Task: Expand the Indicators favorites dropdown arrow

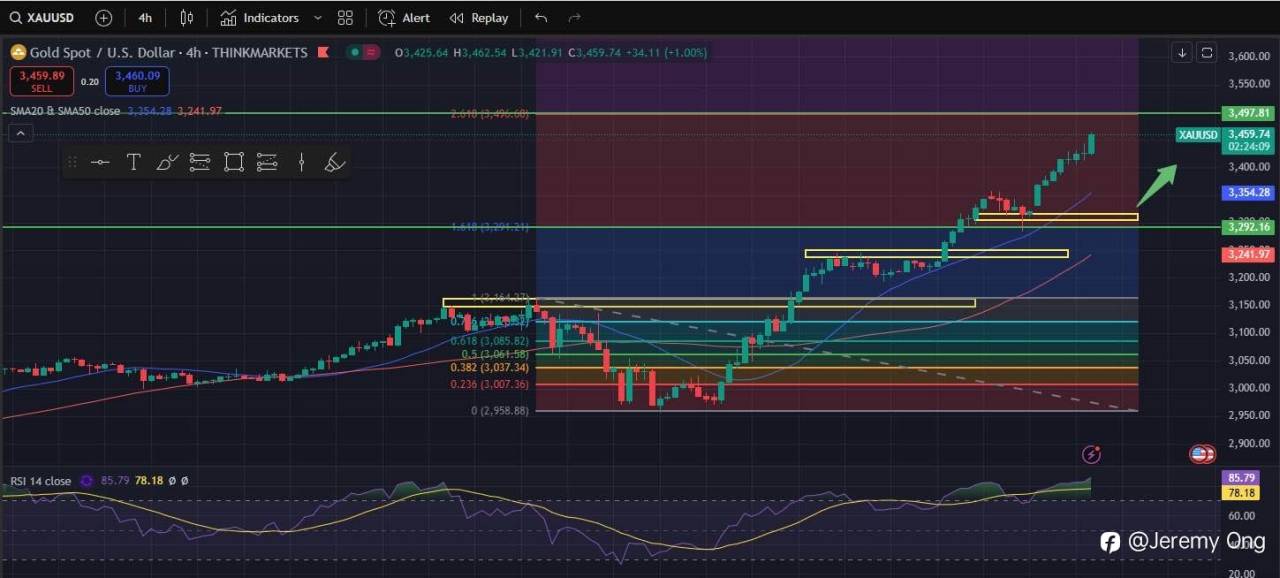Action: pos(318,18)
